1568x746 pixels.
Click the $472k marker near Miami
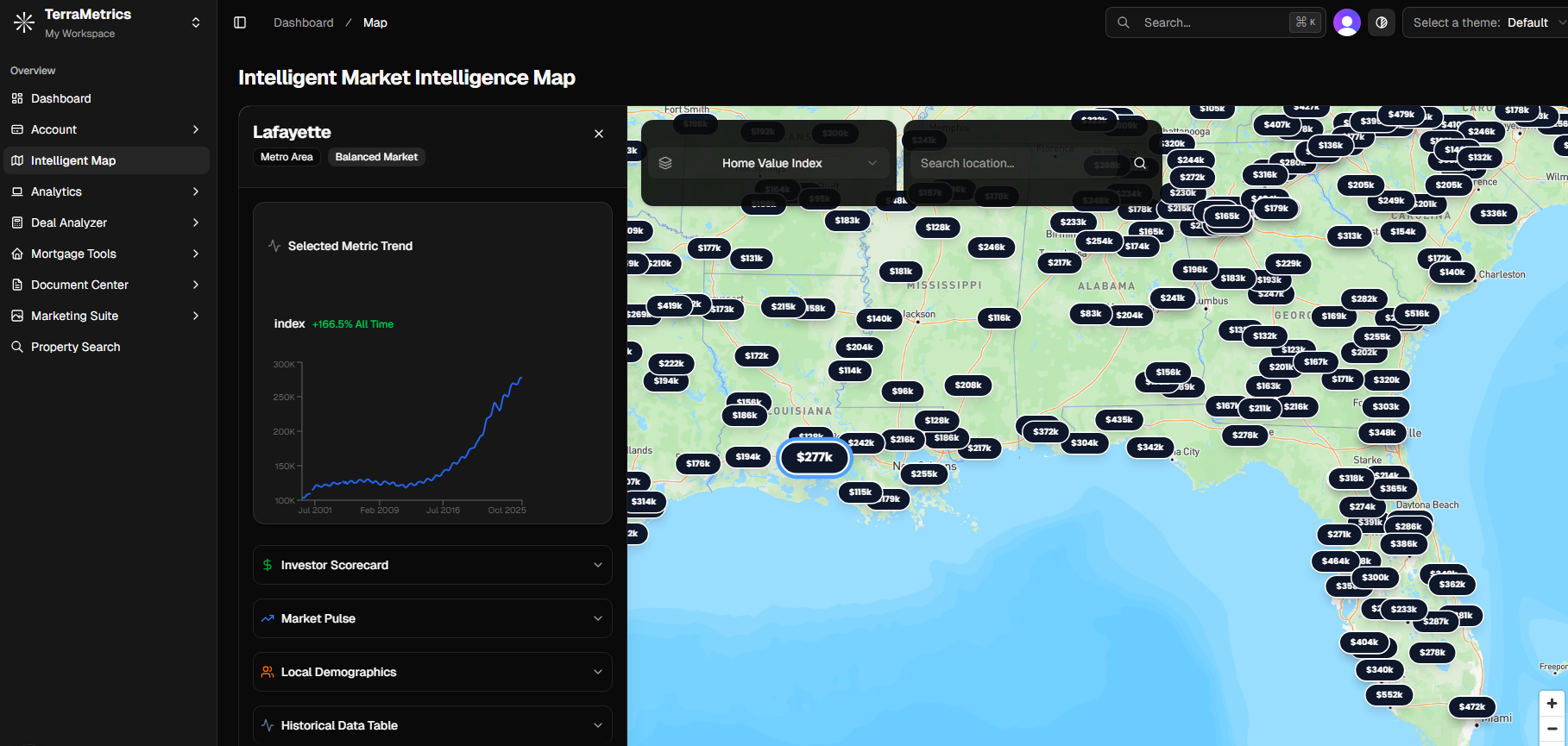click(x=1472, y=706)
